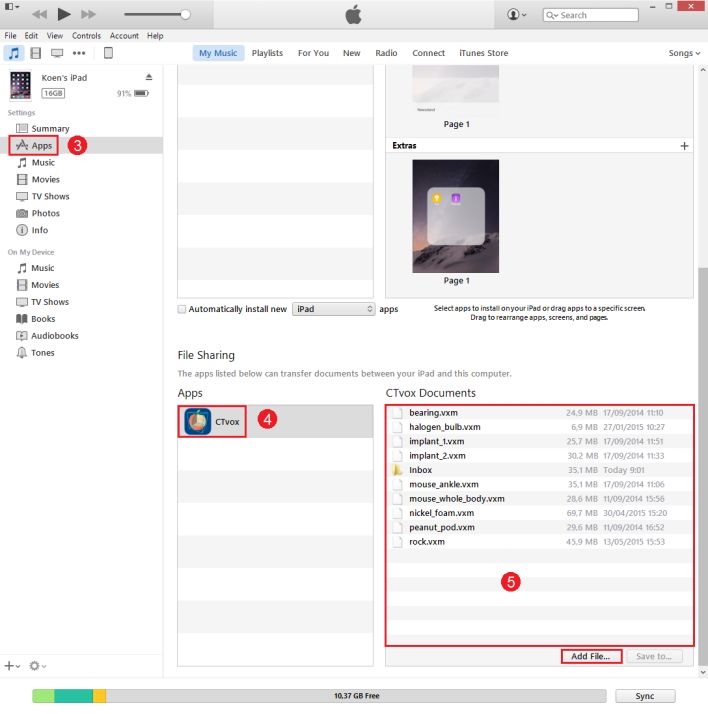Image resolution: width=708 pixels, height=714 pixels.
Task: Open Info in Settings sidebar
Action: (x=32, y=230)
